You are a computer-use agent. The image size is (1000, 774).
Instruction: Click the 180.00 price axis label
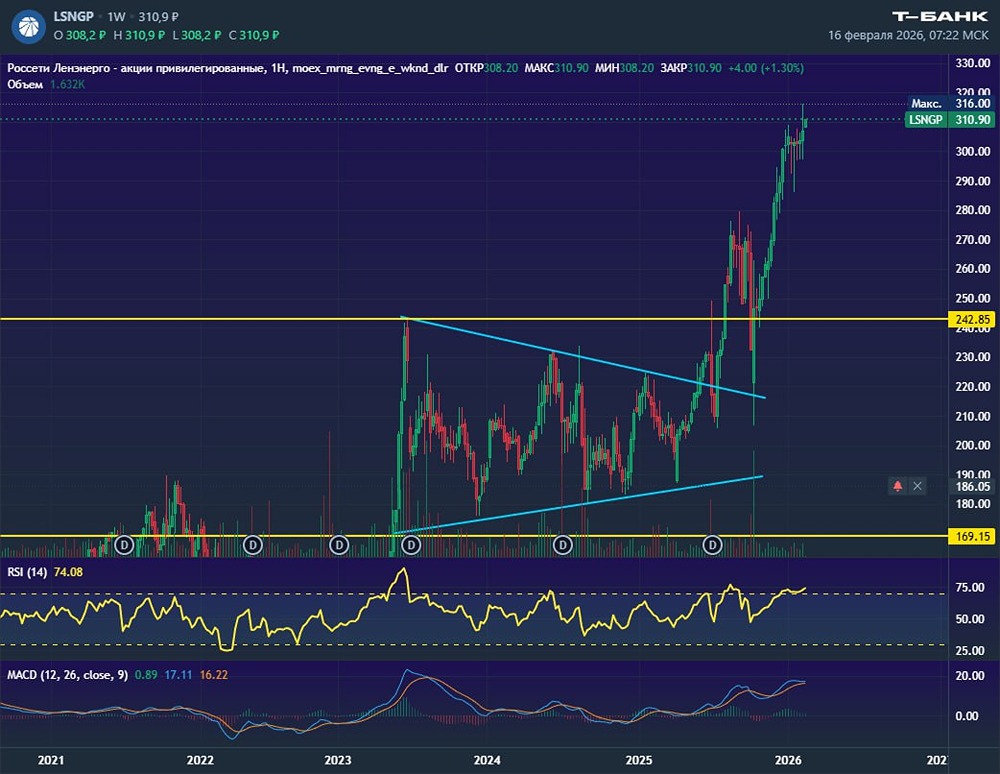(x=973, y=504)
